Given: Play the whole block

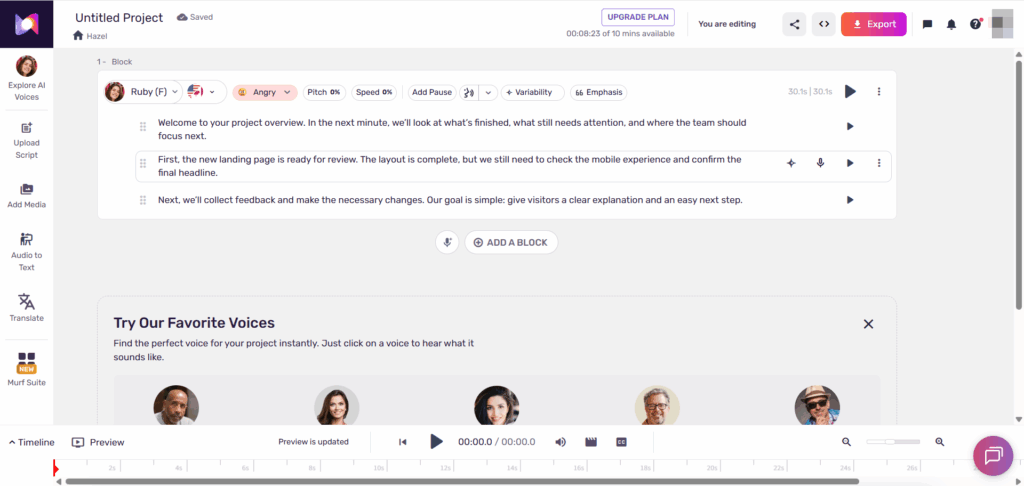Looking at the screenshot, I should [850, 91].
